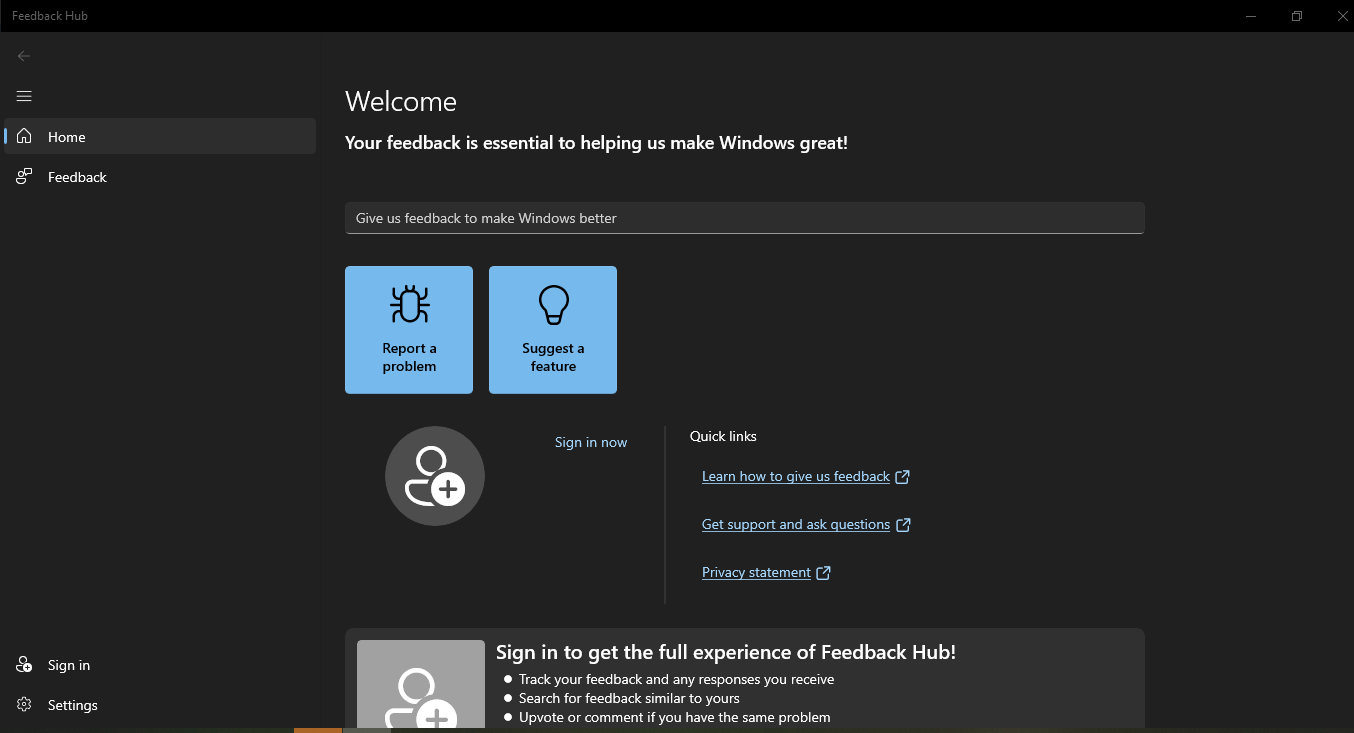Image resolution: width=1354 pixels, height=733 pixels.
Task: Open Learn how to give us feedback link
Action: [795, 476]
